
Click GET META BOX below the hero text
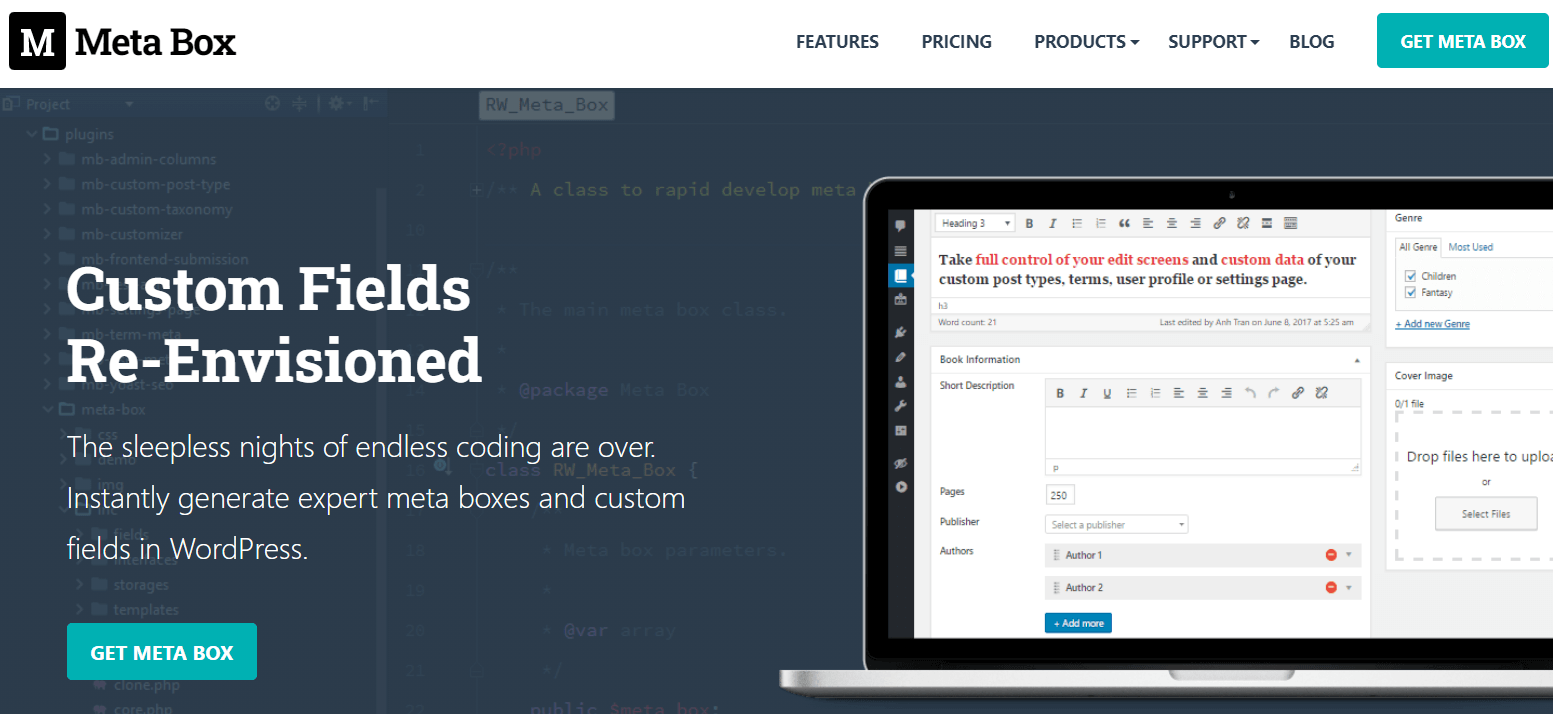[x=162, y=652]
